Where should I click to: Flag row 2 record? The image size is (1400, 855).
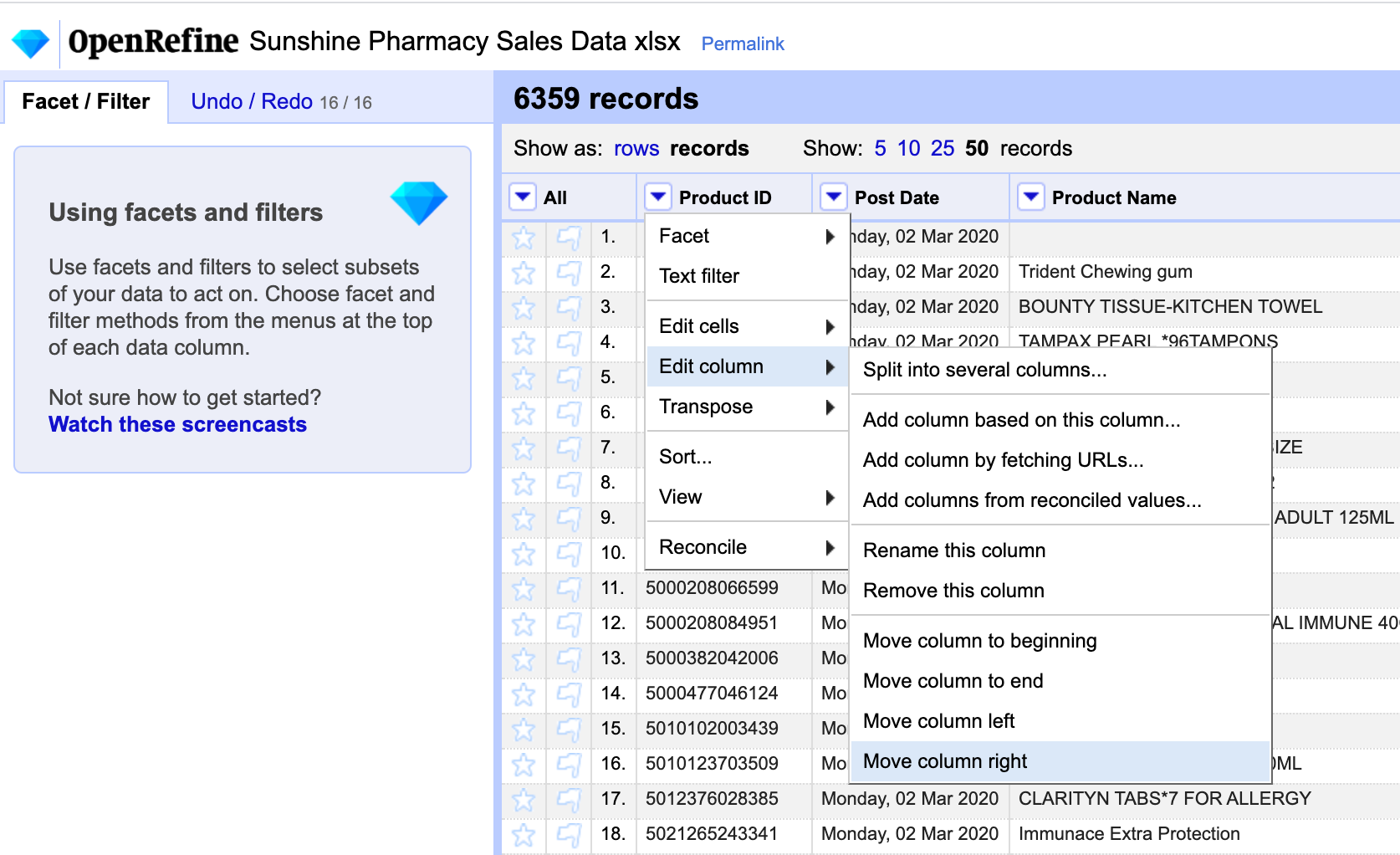point(569,273)
